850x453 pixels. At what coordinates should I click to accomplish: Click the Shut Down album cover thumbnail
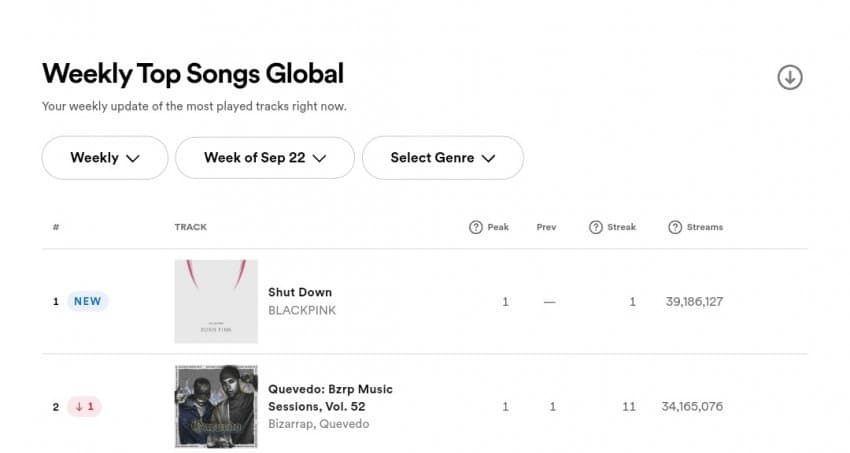point(216,301)
